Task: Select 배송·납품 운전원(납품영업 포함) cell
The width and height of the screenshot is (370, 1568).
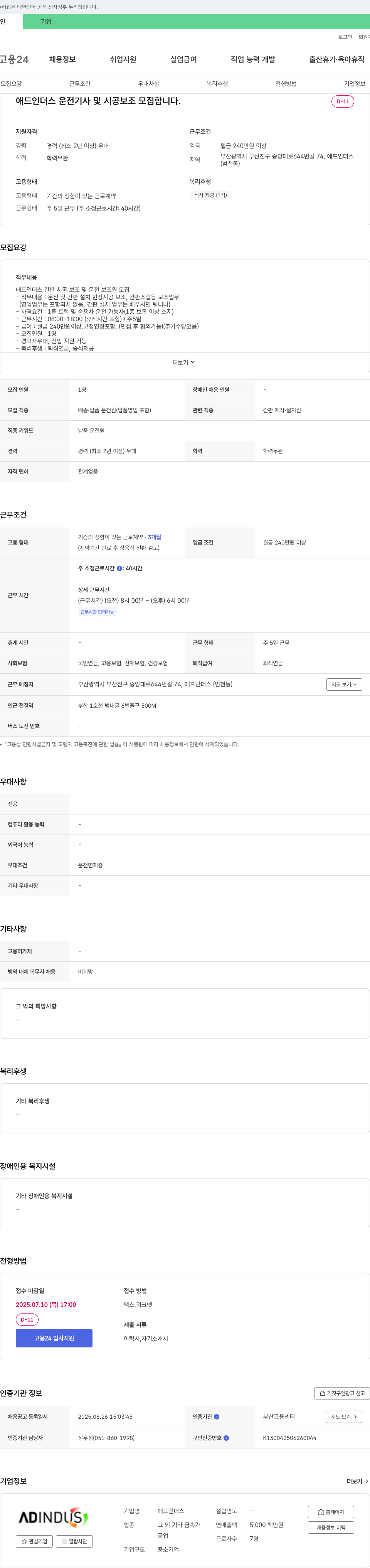Action: click(114, 410)
